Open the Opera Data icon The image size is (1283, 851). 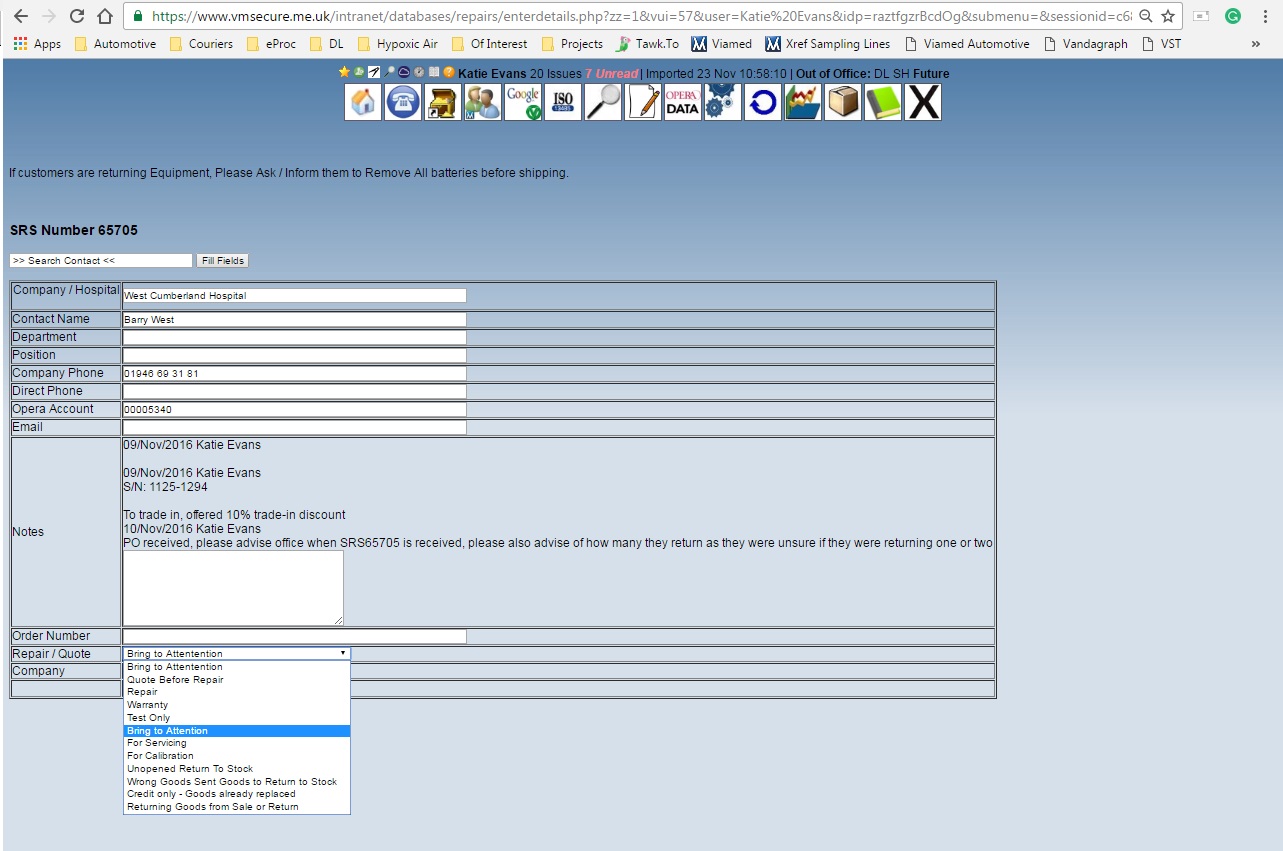point(683,102)
